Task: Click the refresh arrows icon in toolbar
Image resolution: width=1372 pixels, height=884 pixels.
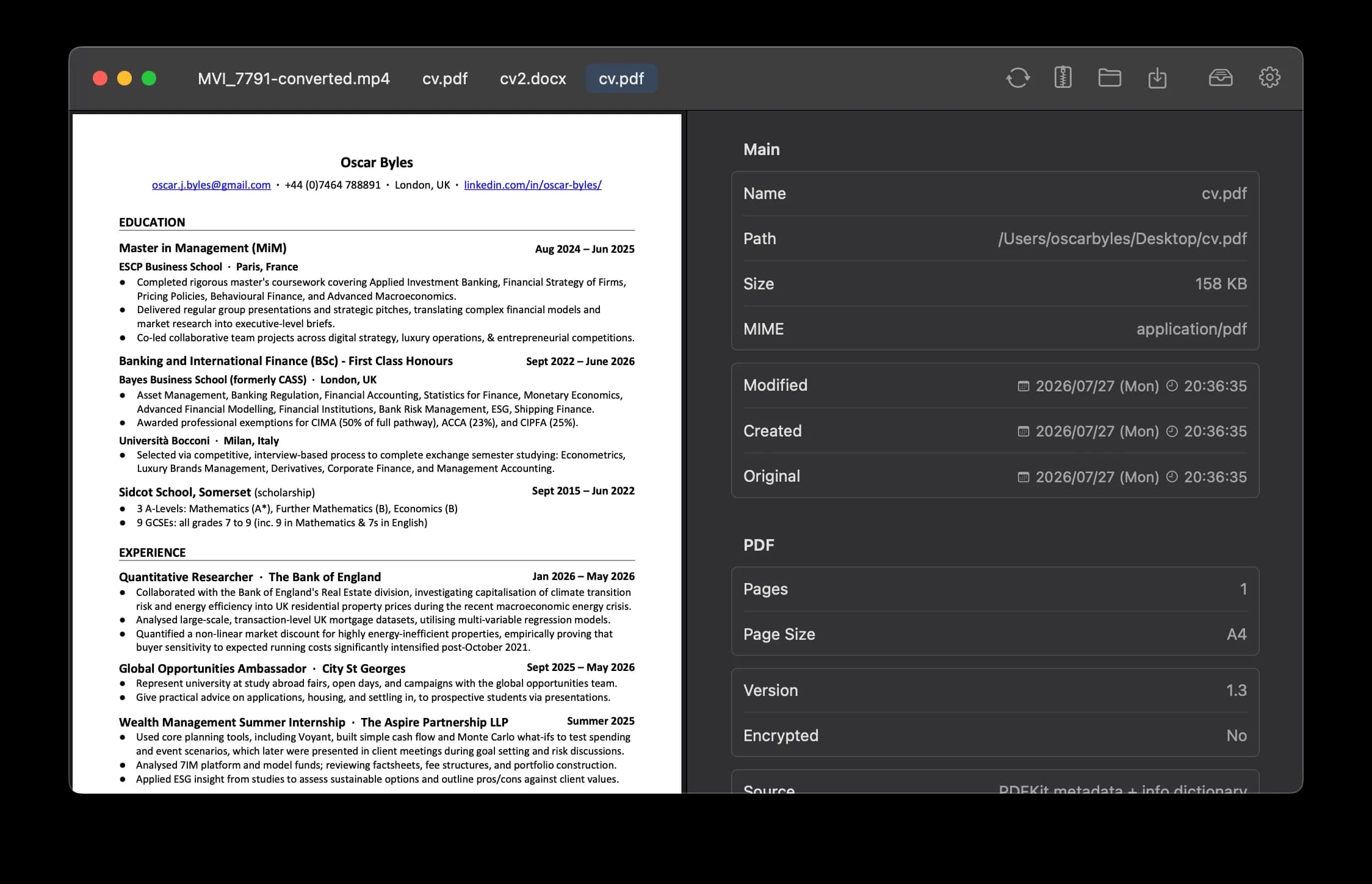Action: [x=1017, y=78]
